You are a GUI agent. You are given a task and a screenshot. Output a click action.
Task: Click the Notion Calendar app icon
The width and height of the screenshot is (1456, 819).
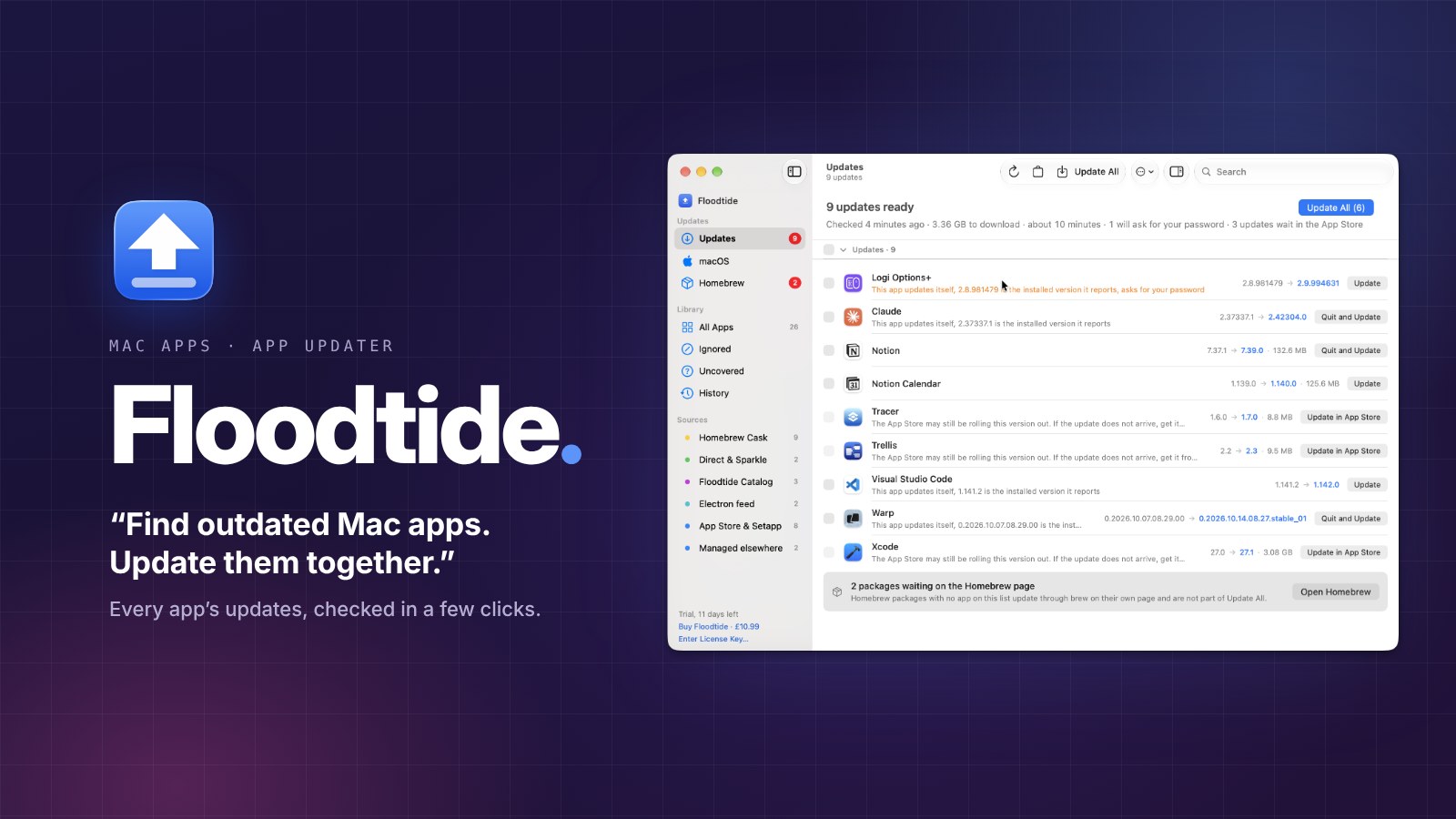(x=853, y=384)
